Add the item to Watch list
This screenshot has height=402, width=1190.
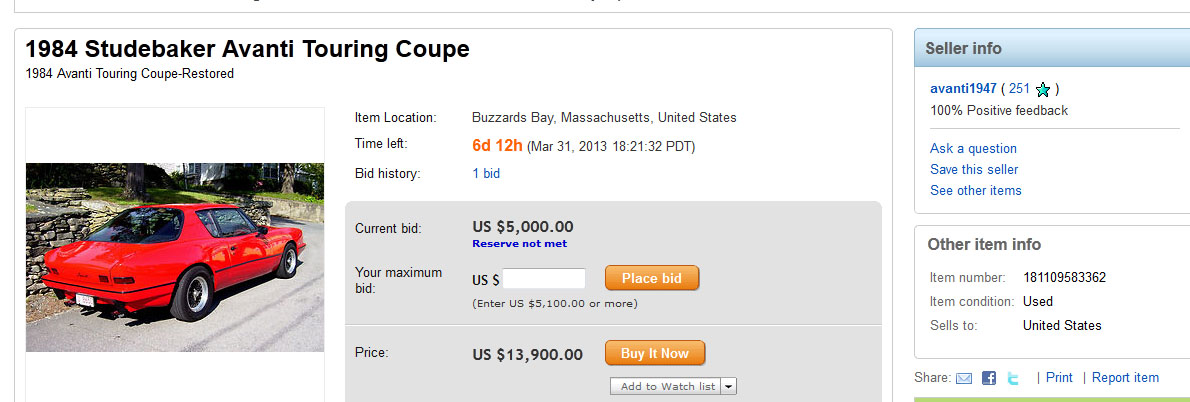point(667,386)
